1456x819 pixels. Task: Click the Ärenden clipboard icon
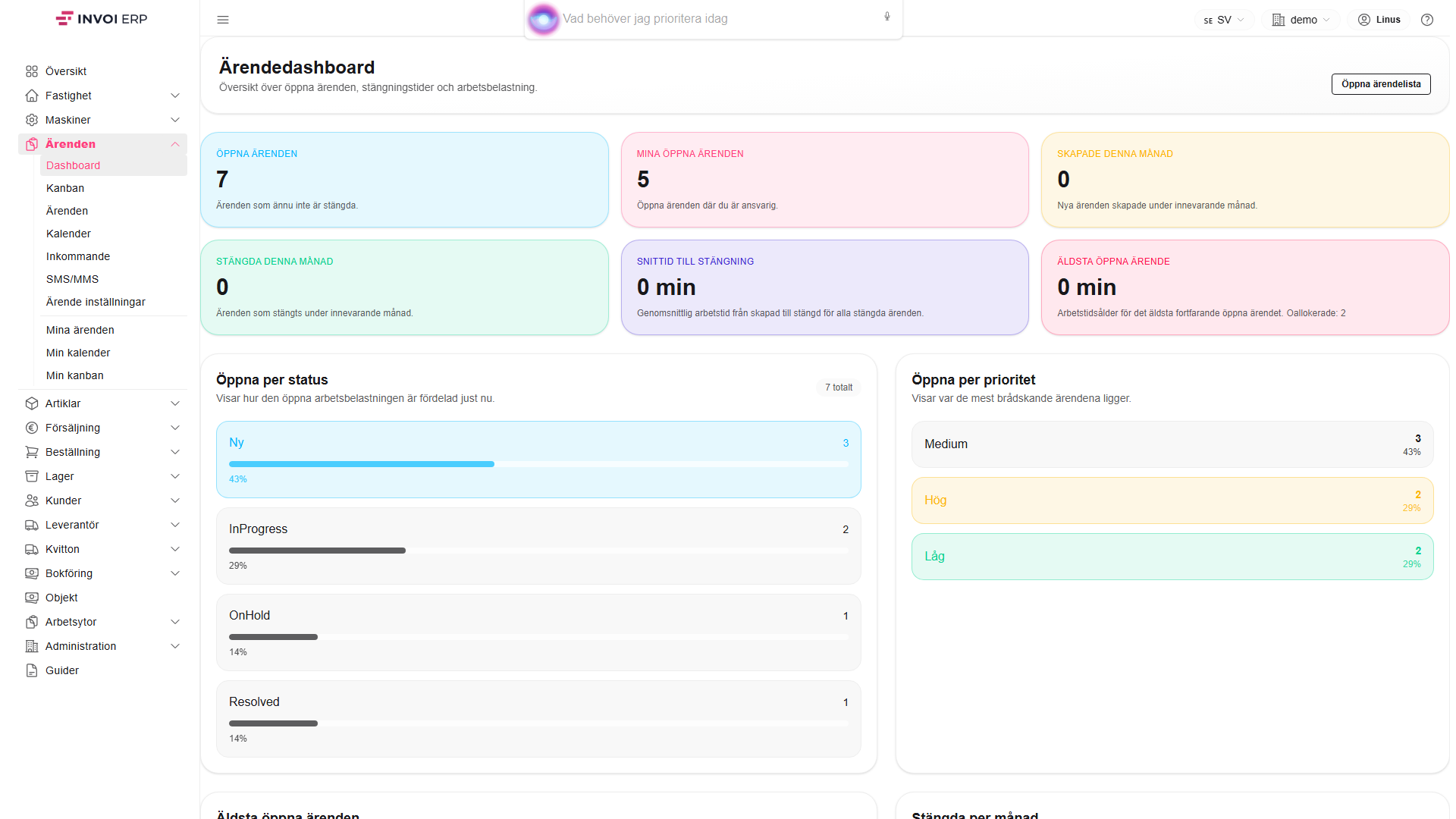click(x=32, y=144)
